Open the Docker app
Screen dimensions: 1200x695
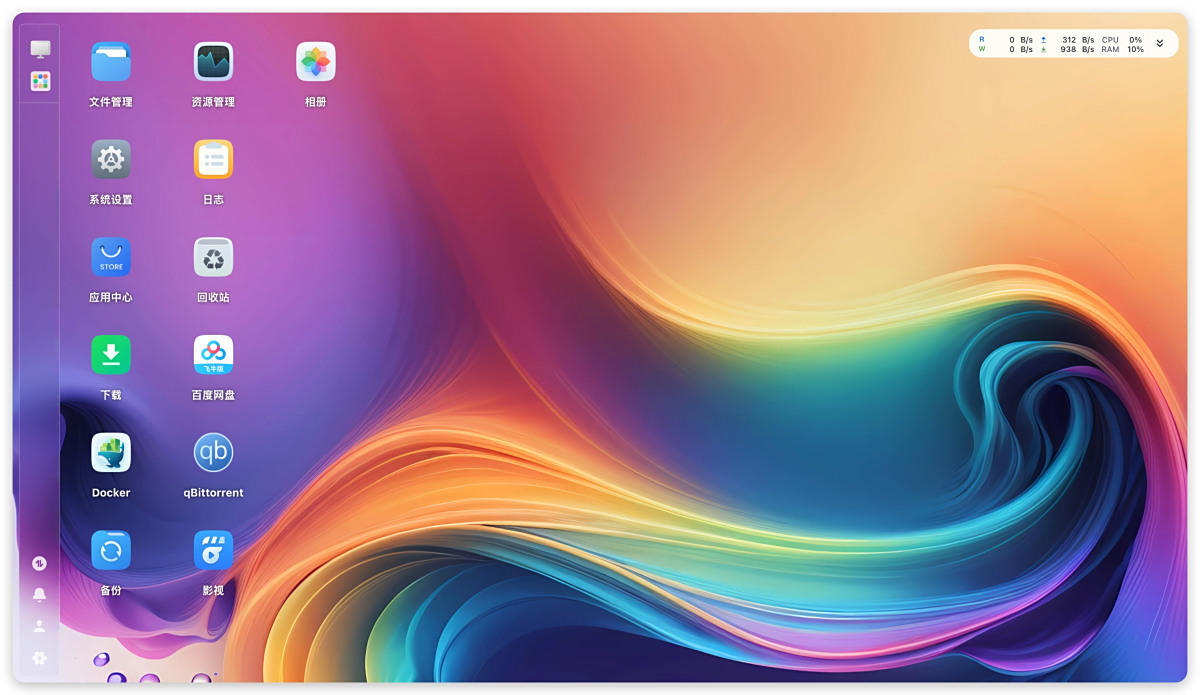[x=111, y=453]
